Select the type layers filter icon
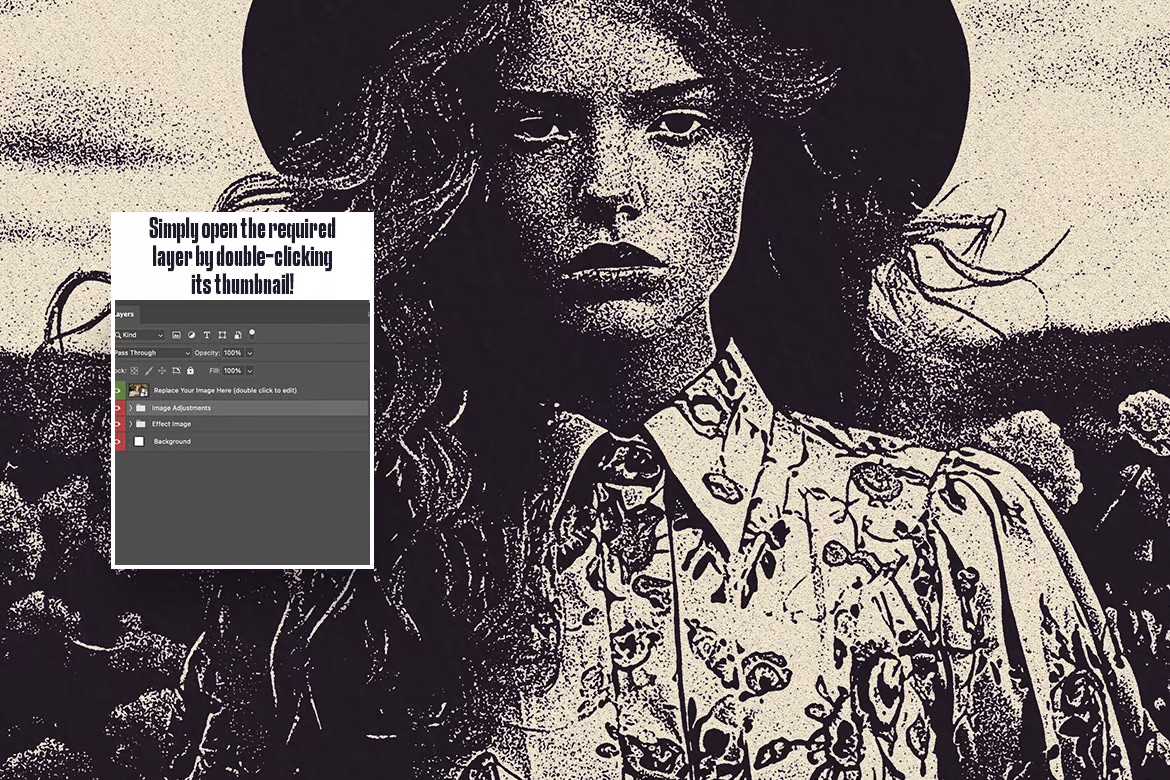This screenshot has width=1170, height=780. (207, 335)
